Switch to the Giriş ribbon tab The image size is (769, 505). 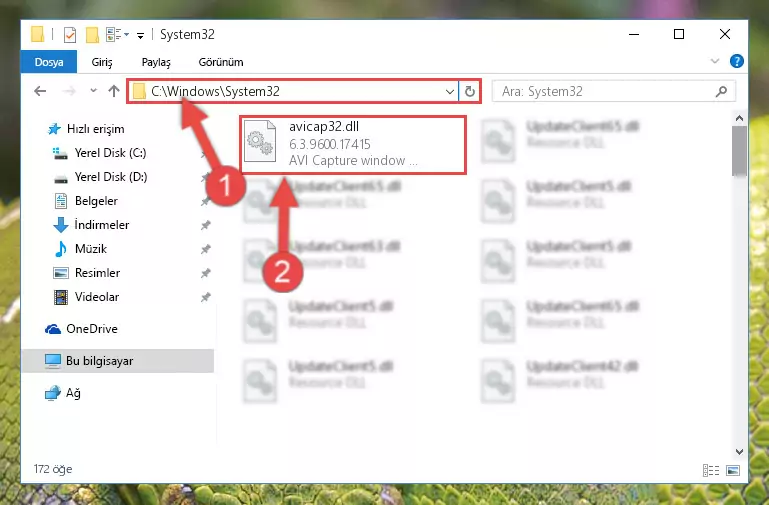[x=102, y=62]
